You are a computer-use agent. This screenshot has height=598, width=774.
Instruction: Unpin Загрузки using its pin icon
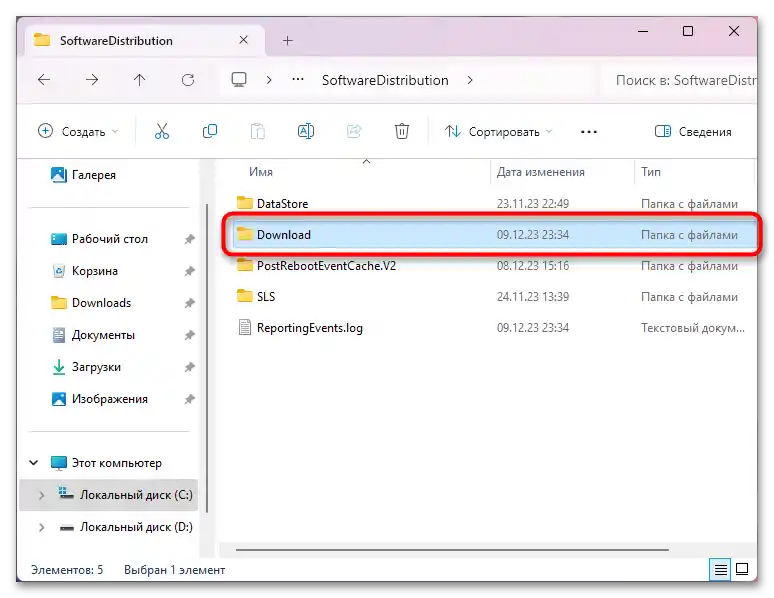tap(190, 367)
